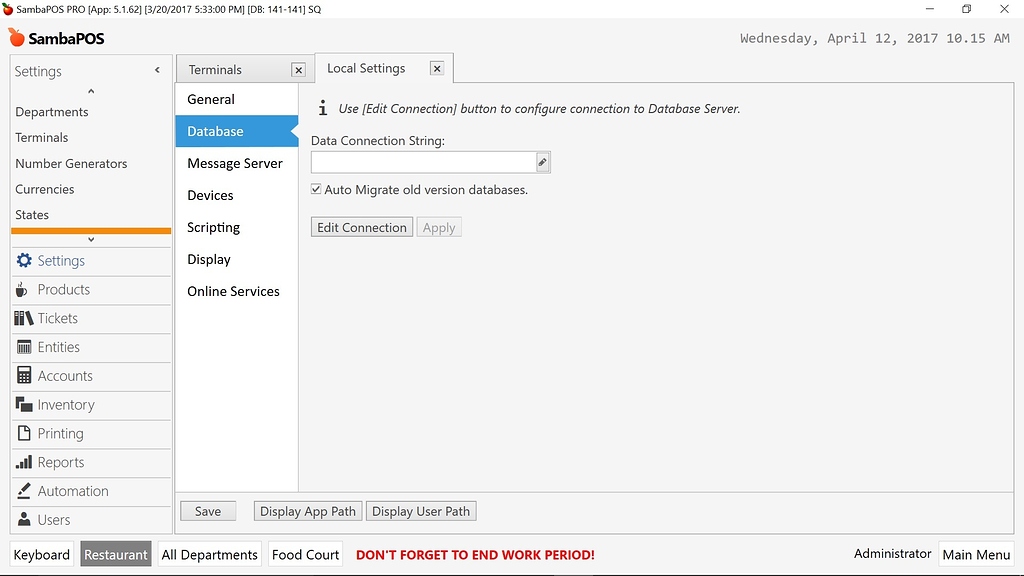This screenshot has width=1024, height=576.
Task: Collapse the settings list with the up chevron
Action: 90,91
